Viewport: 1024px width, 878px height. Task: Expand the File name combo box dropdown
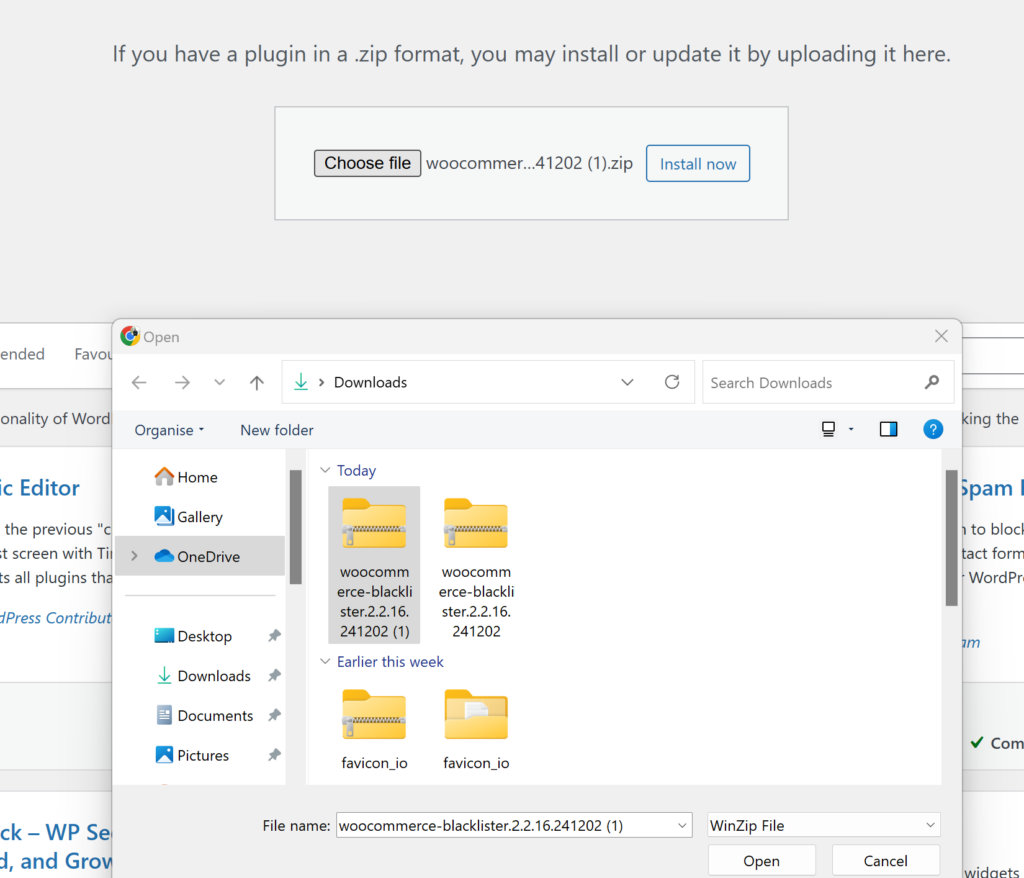[681, 825]
